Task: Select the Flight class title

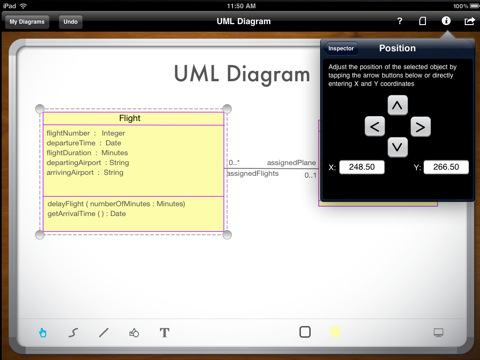Action: (130, 118)
